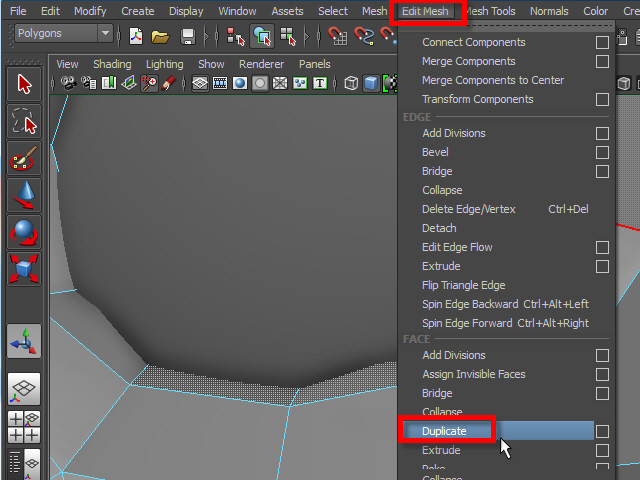640x480 pixels.
Task: Switch to select by hierarchy mode
Action: pyautogui.click(x=236, y=37)
